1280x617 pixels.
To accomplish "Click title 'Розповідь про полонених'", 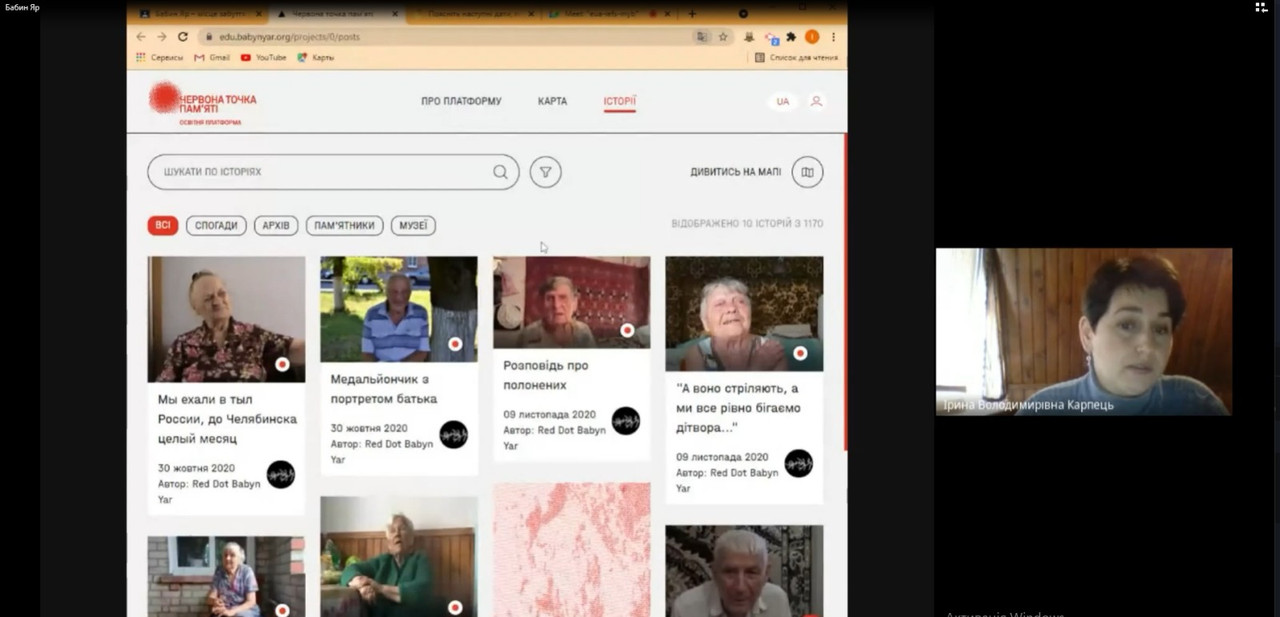I will pos(546,375).
